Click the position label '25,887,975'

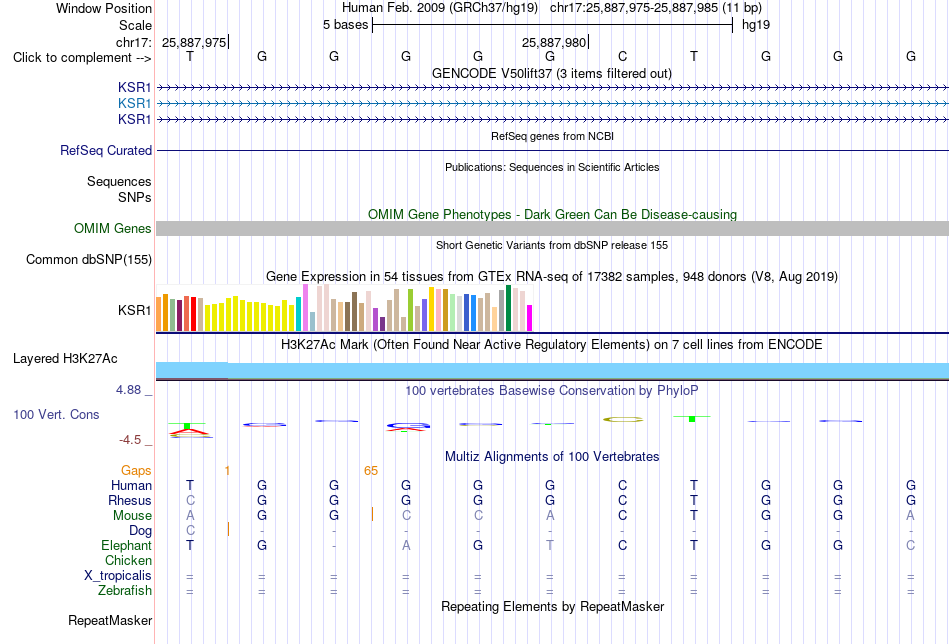pos(194,42)
